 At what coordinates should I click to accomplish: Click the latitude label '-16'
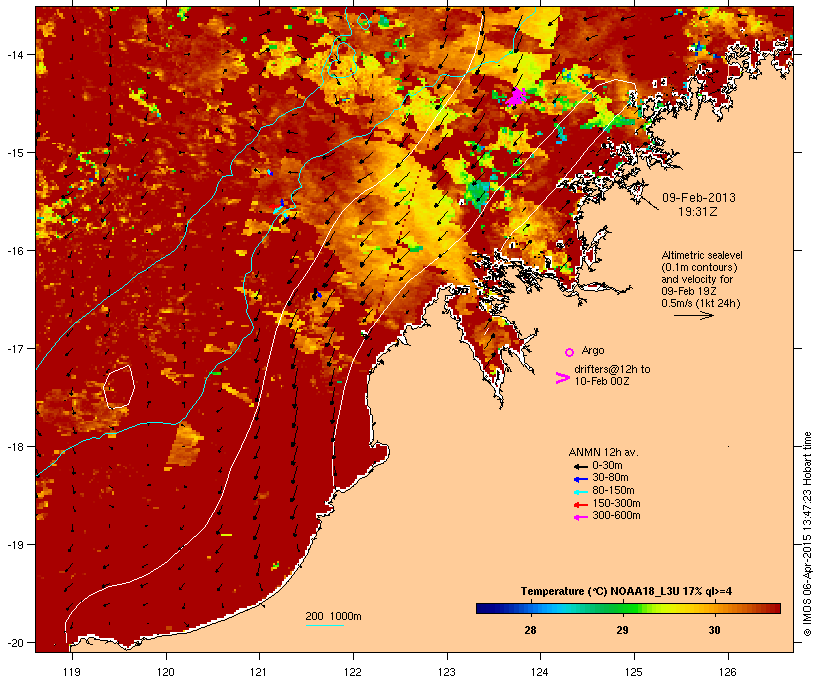tap(14, 251)
